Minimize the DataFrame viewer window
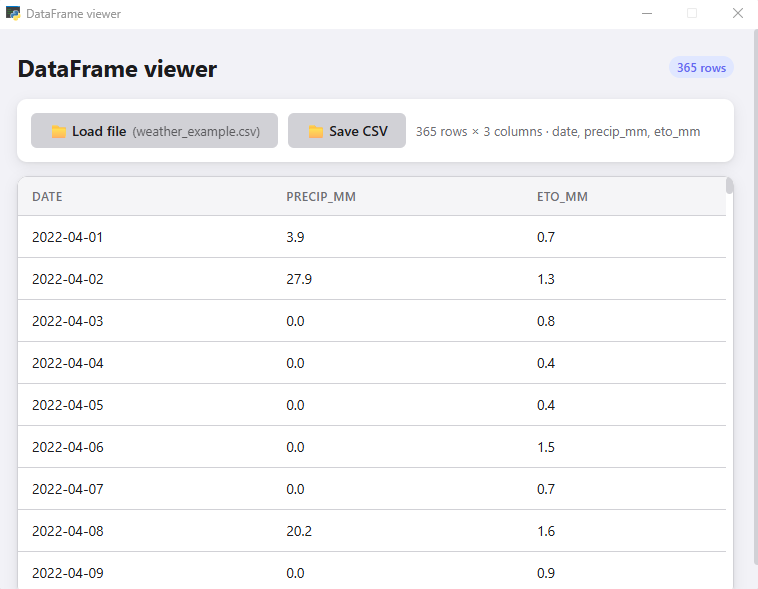The width and height of the screenshot is (758, 589). coord(647,14)
